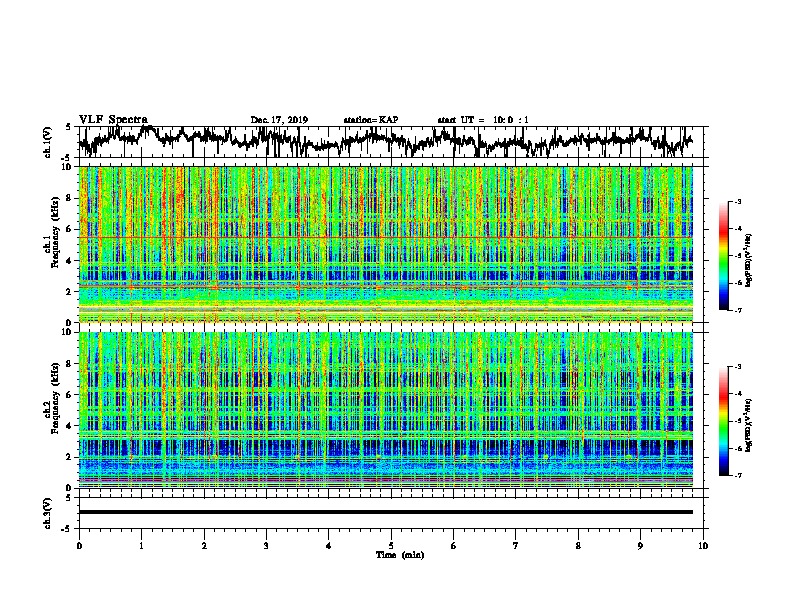
Task: Click tick label "0" on the time axis
Action: 79,546
